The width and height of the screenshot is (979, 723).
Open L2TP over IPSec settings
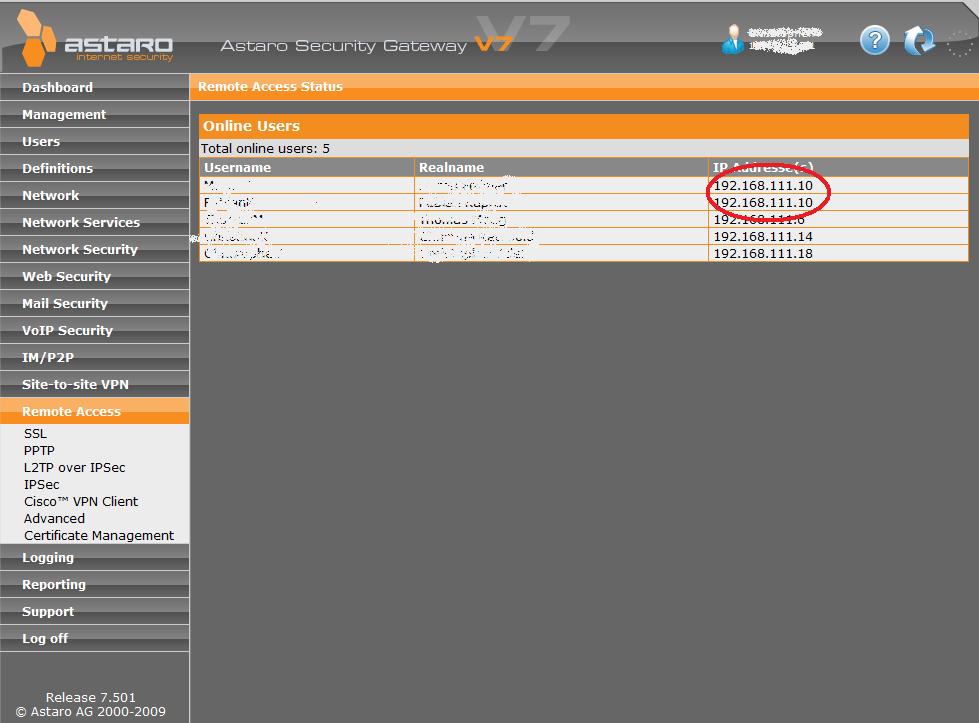click(74, 467)
